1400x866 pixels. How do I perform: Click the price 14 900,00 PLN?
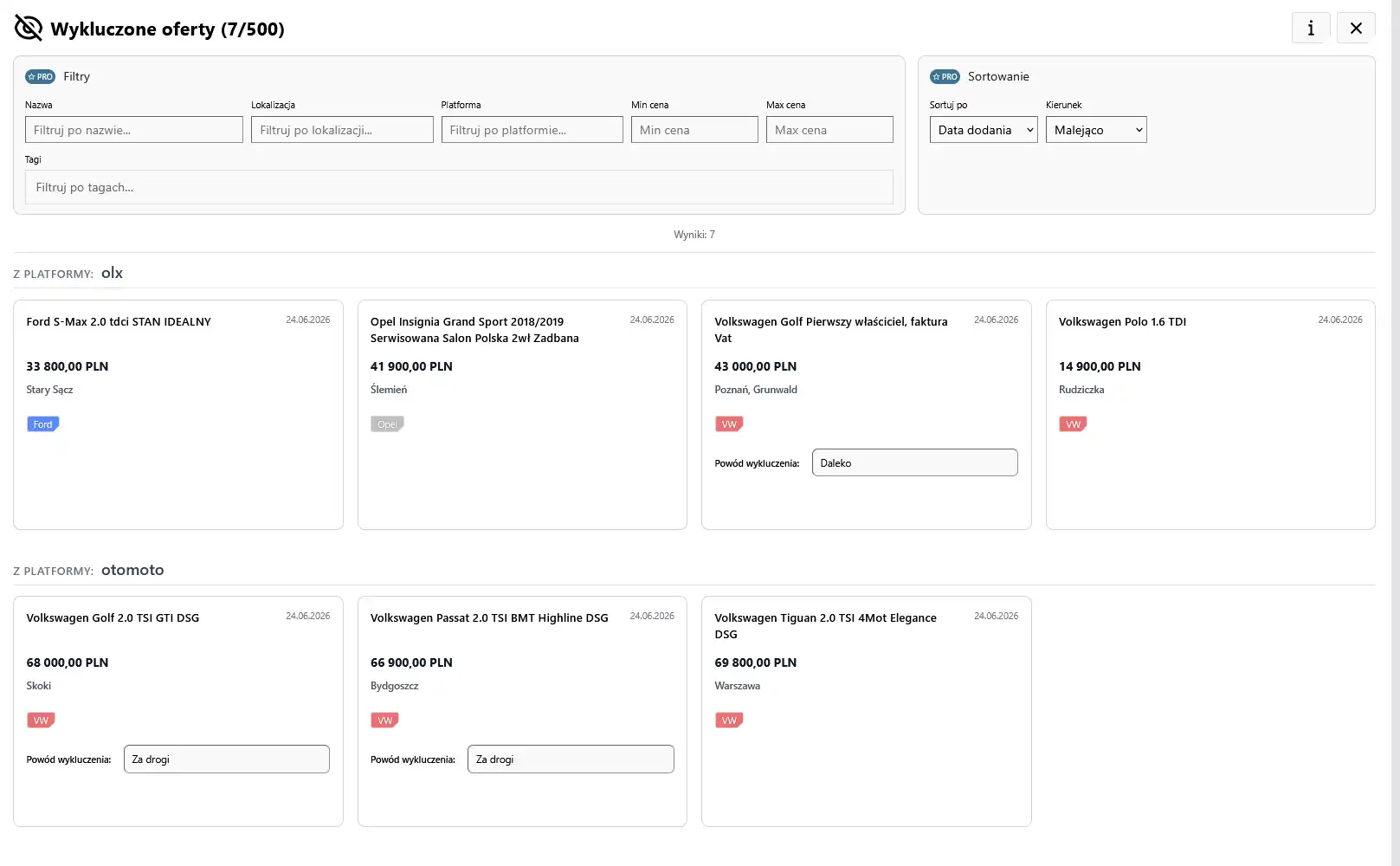click(1100, 366)
